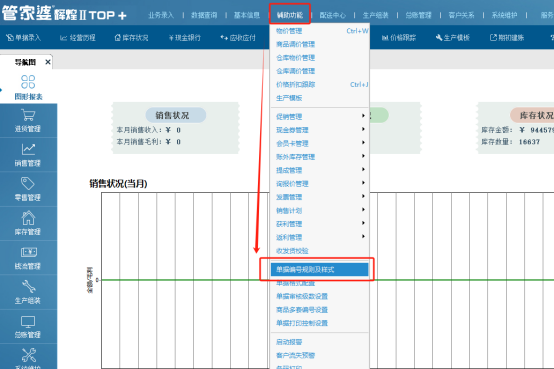Screen dimensions: 554x369
Task: Expand 会员卡管理 submenu
Action: pos(320,143)
